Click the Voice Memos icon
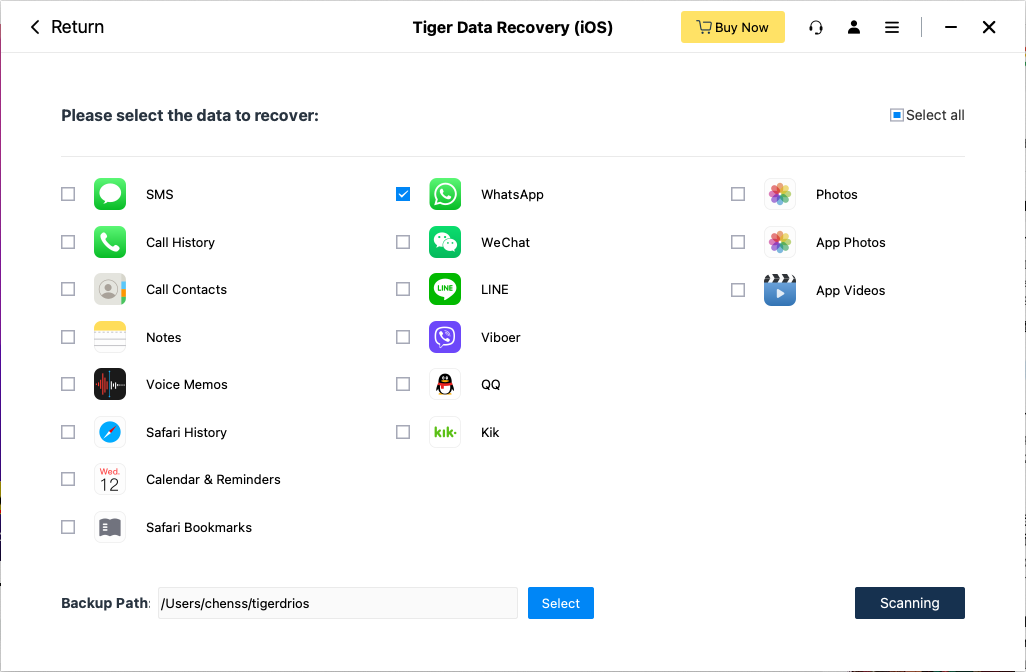The height and width of the screenshot is (672, 1026). 110,384
